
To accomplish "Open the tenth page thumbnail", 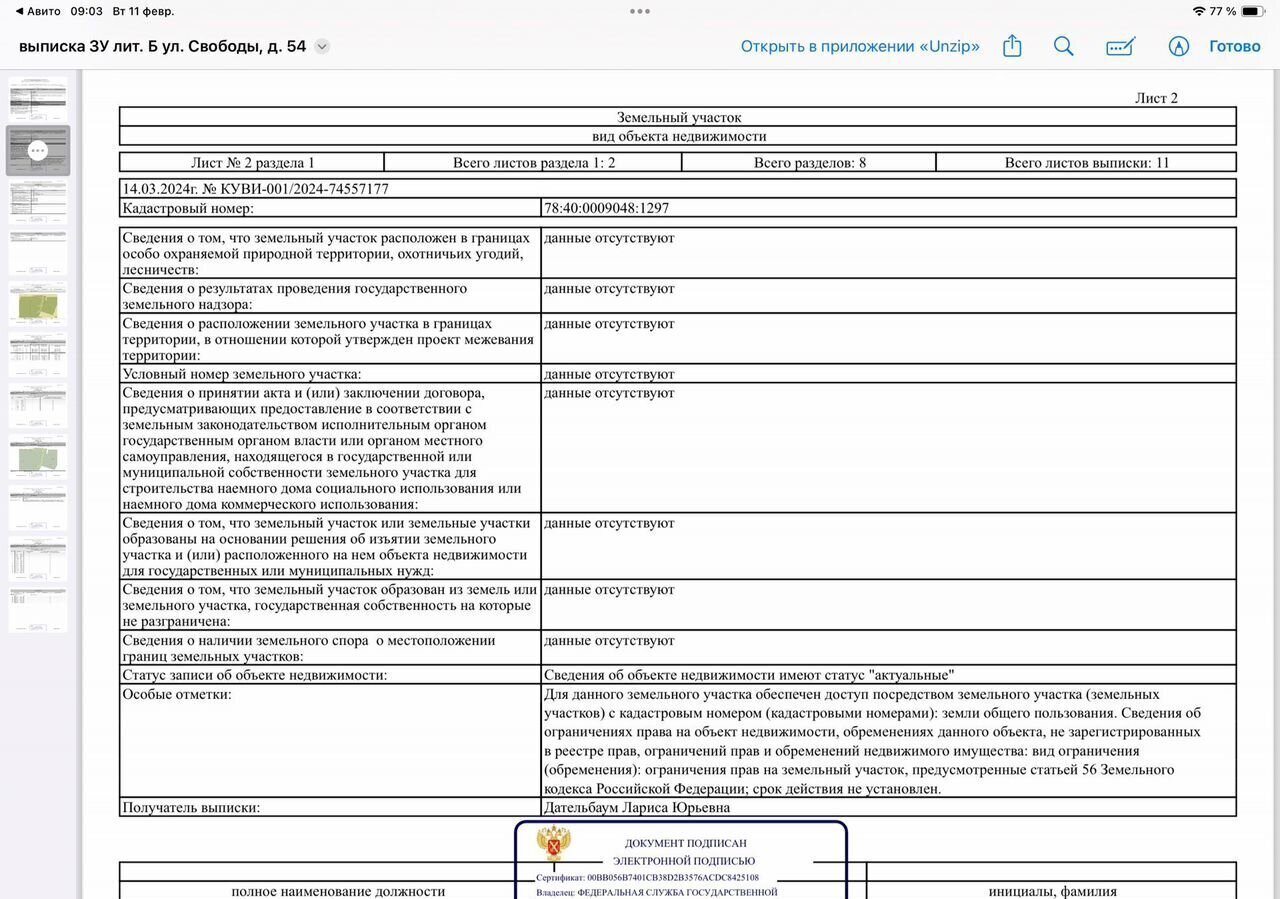I will 38,560.
